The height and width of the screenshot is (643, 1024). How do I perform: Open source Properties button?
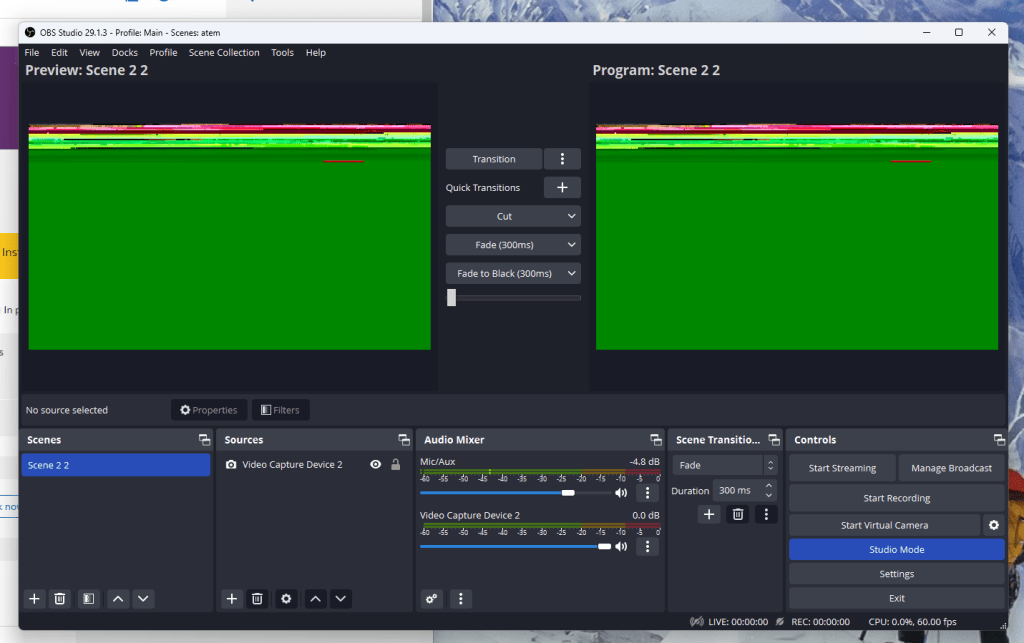tap(209, 410)
